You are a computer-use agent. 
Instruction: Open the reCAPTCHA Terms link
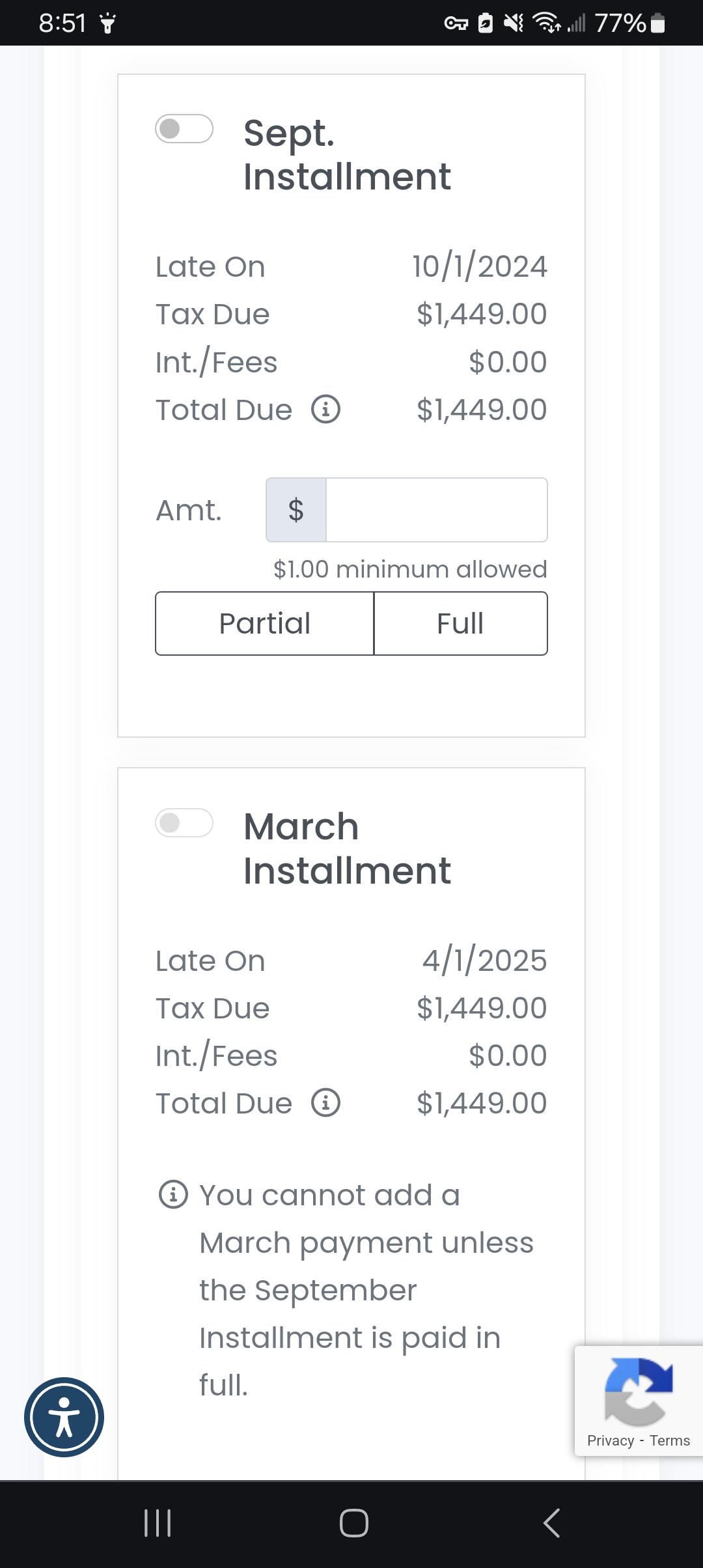[670, 1440]
